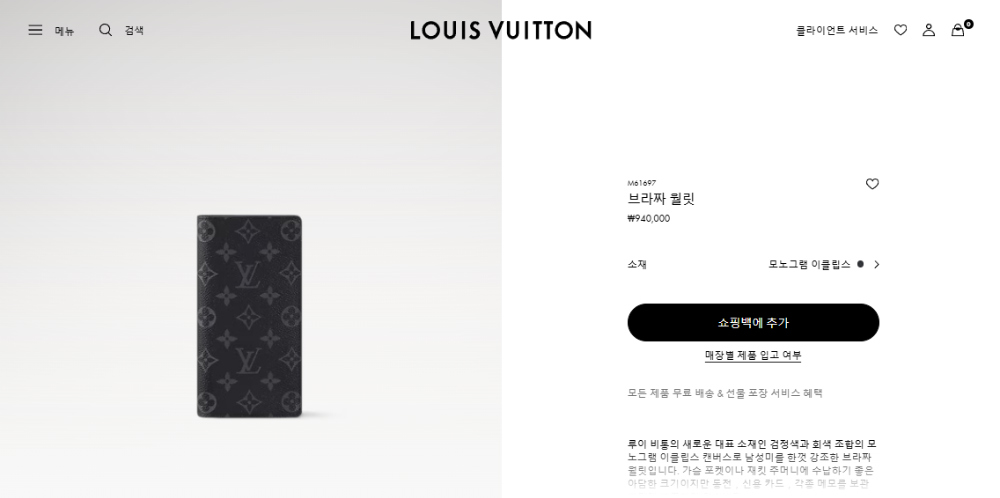
Task: Open the hamburger menu icon
Action: click(x=35, y=30)
